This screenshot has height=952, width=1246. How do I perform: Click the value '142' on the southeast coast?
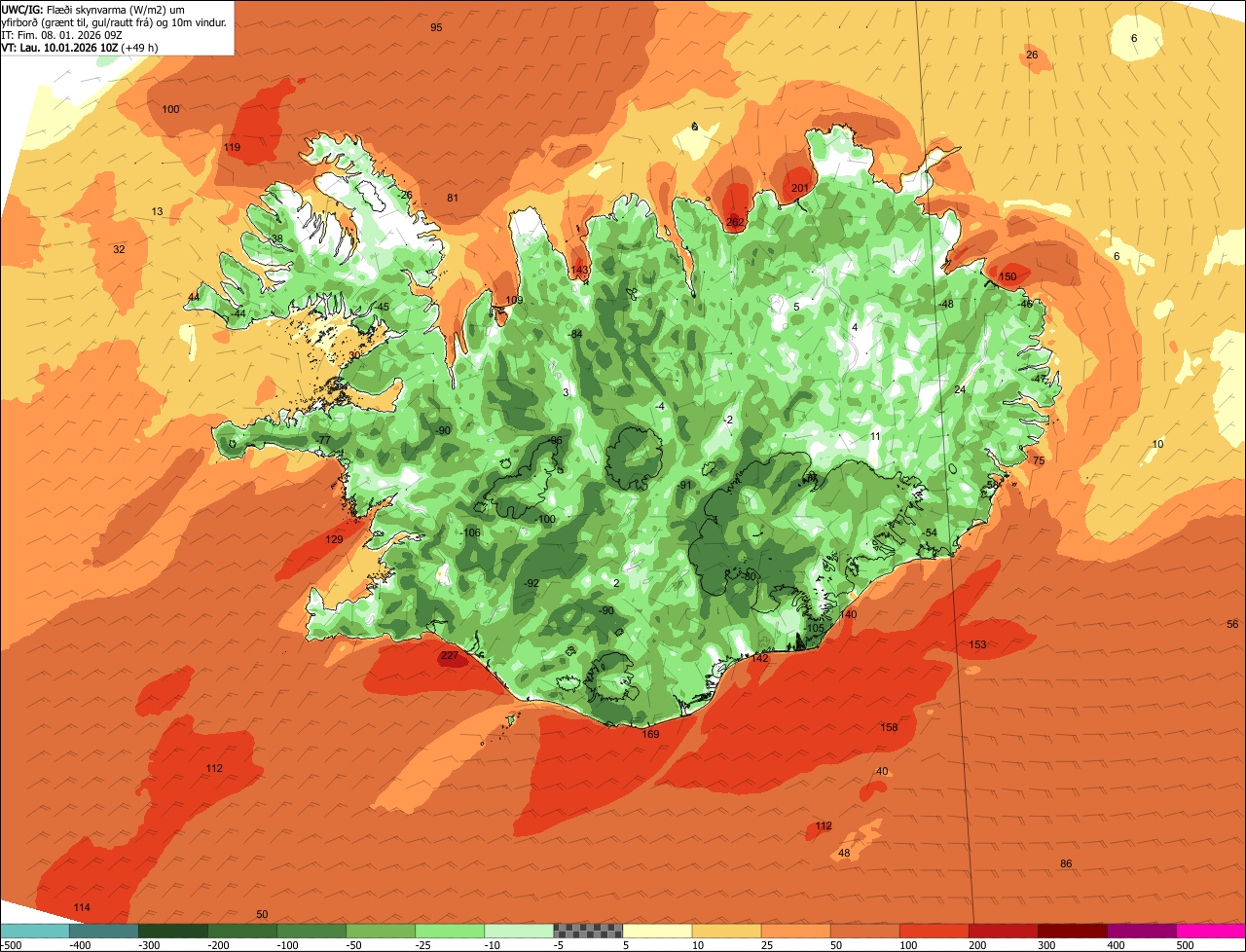point(760,658)
